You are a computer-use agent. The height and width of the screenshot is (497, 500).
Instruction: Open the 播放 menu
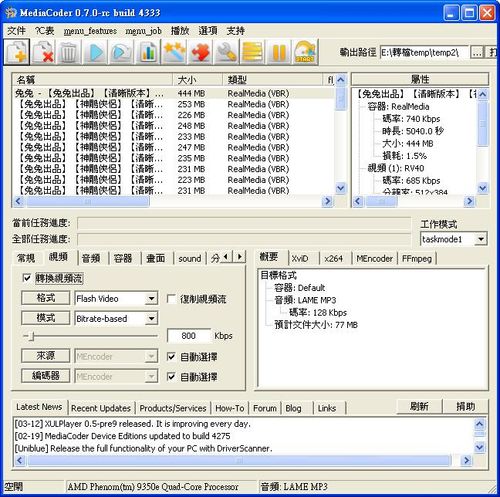click(180, 31)
